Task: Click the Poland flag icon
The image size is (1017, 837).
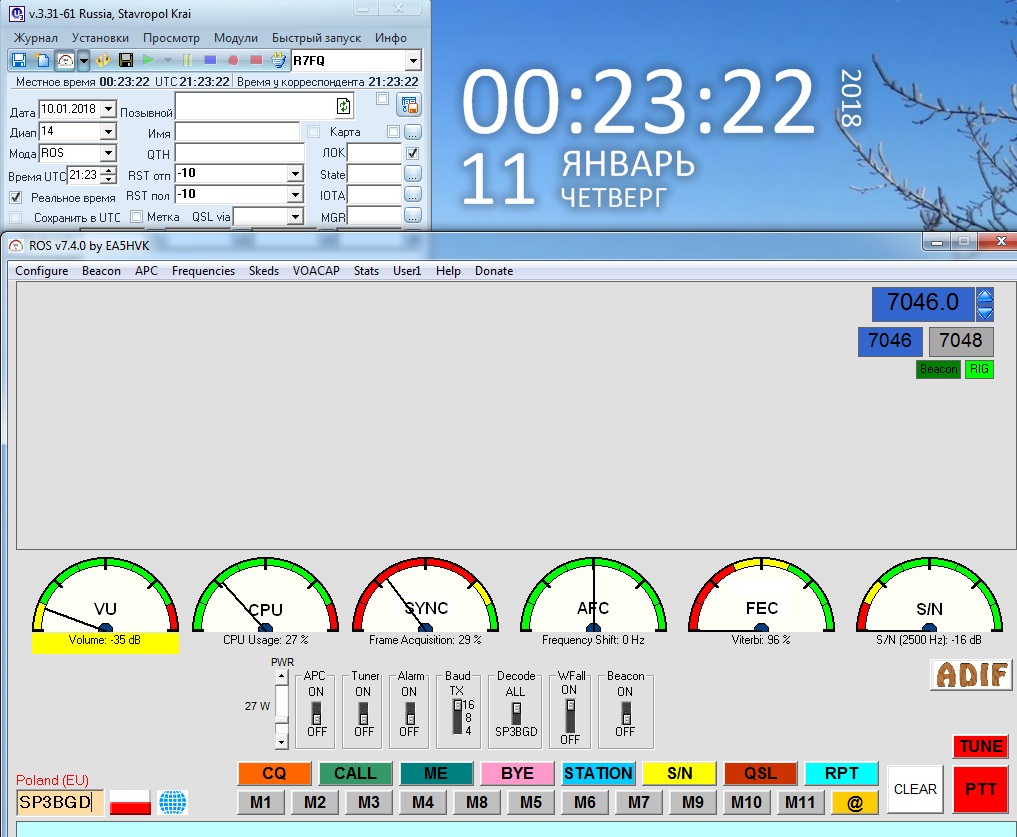Action: (130, 802)
